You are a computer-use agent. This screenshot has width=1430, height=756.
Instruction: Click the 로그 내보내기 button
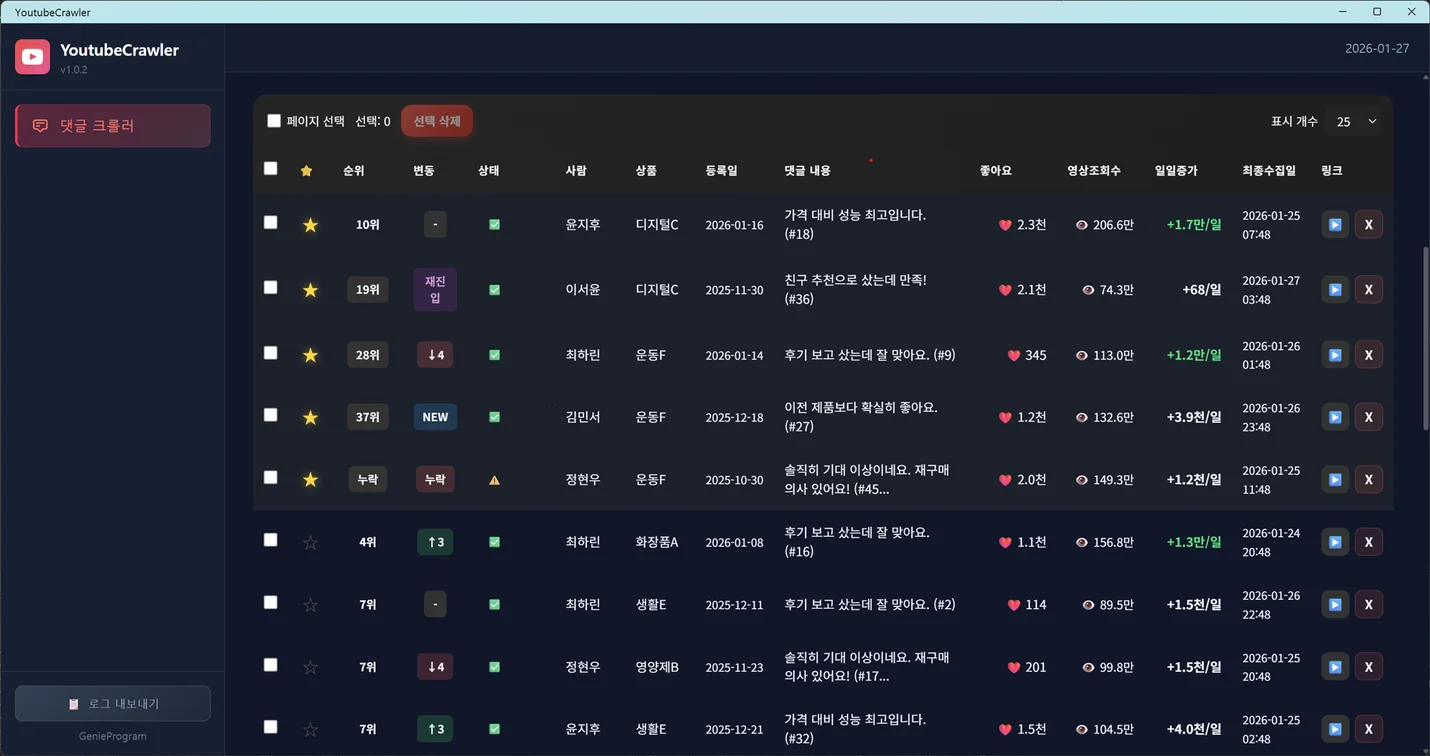113,704
